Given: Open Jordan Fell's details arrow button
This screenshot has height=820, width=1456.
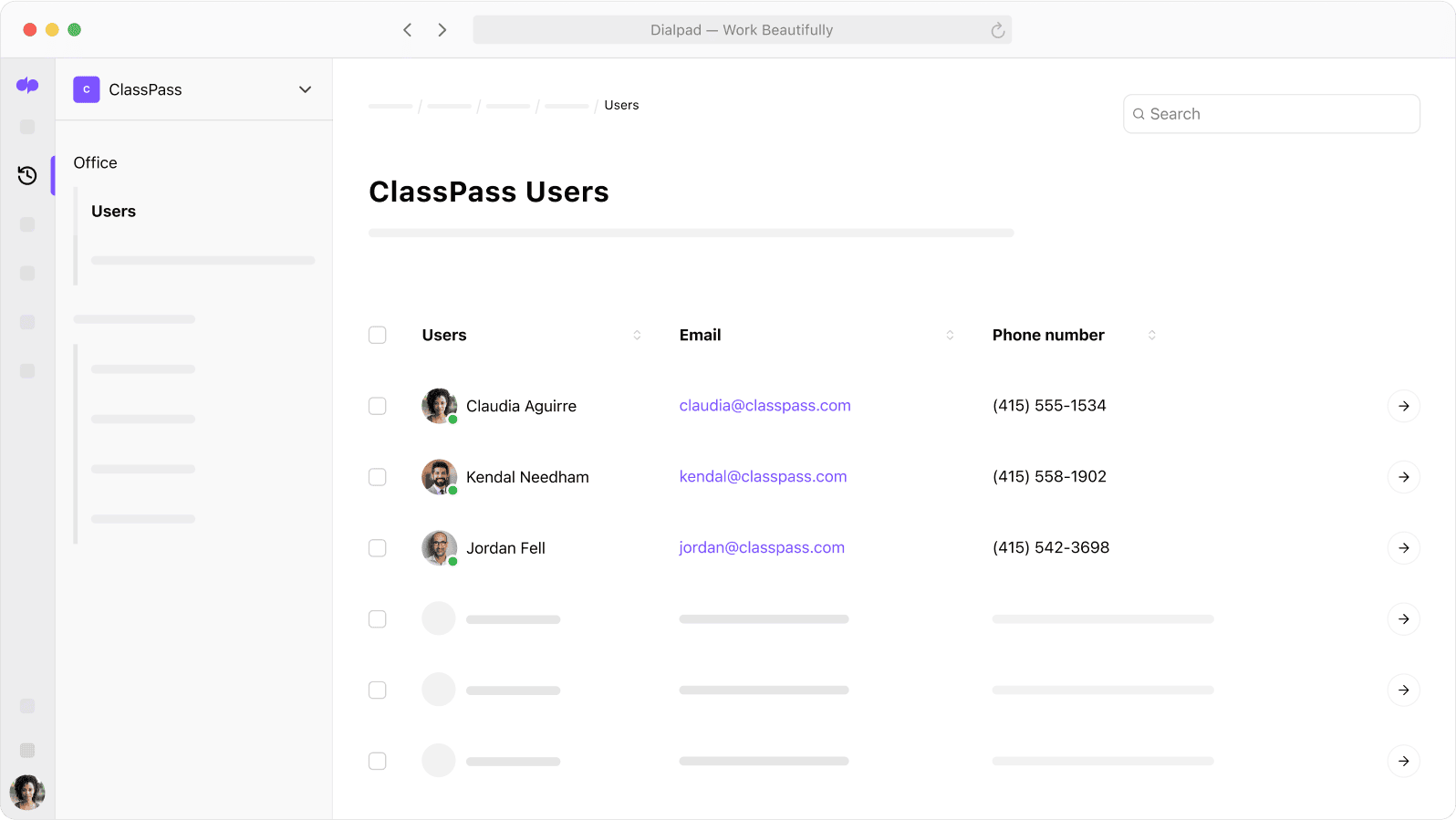Looking at the screenshot, I should [1403, 548].
